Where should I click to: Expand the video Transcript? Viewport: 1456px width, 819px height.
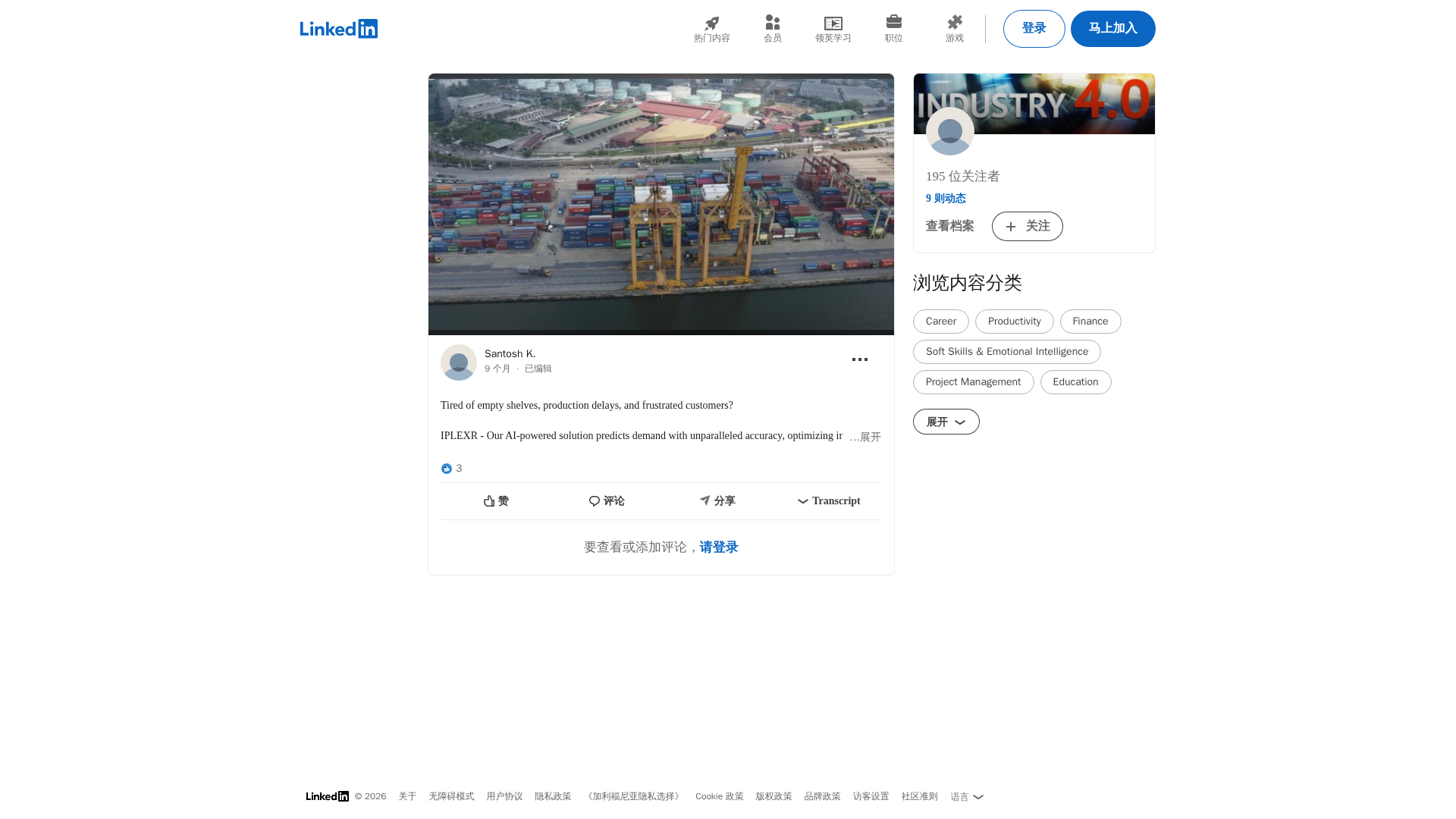828,501
